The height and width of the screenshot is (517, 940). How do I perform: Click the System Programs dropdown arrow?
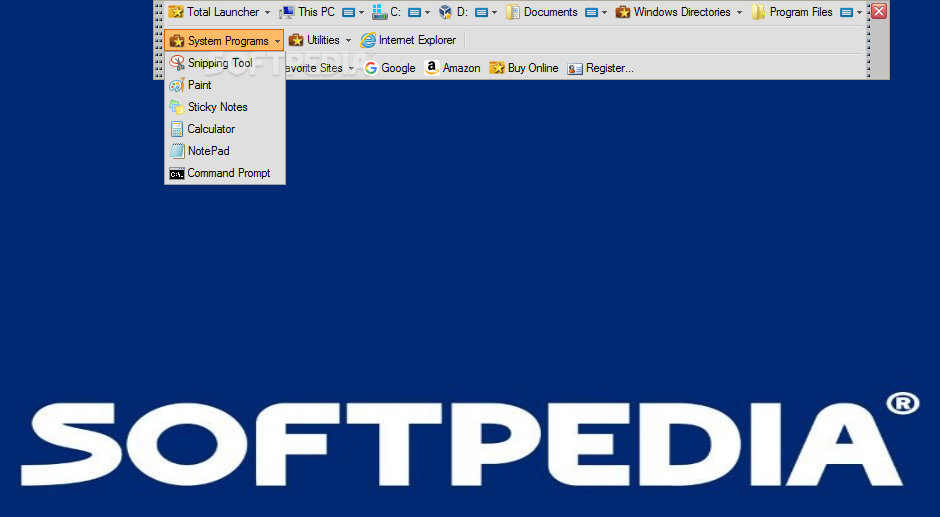click(278, 41)
